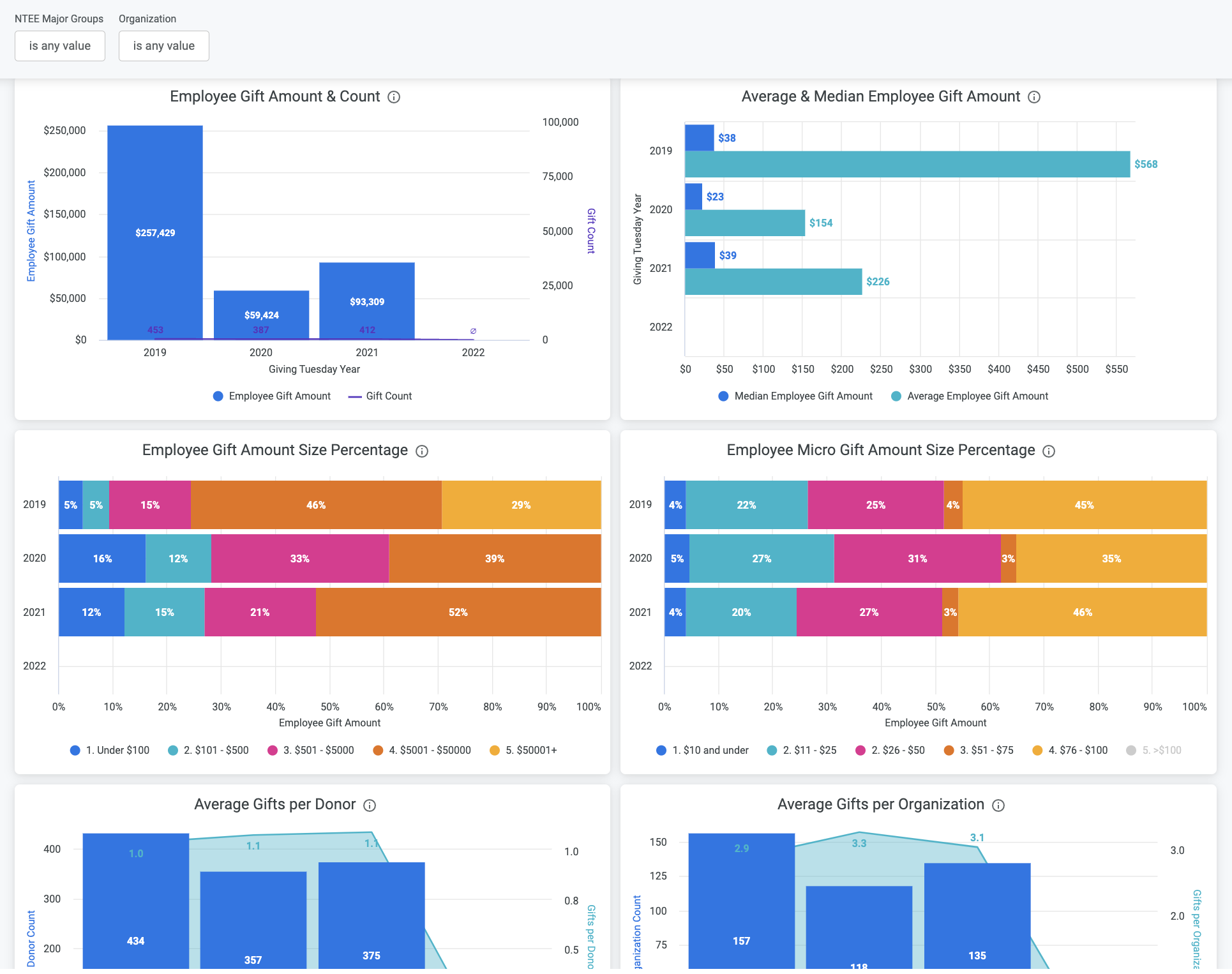This screenshot has height=974, width=1232.
Task: Click the 'Average Gifts per Organization' chart title
Action: coord(881,804)
